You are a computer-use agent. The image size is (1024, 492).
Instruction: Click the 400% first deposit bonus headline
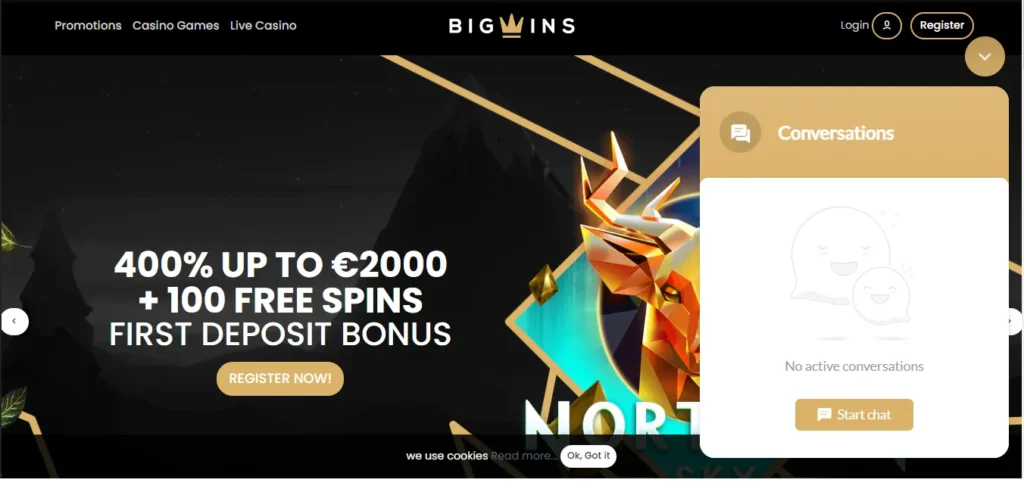[280, 299]
